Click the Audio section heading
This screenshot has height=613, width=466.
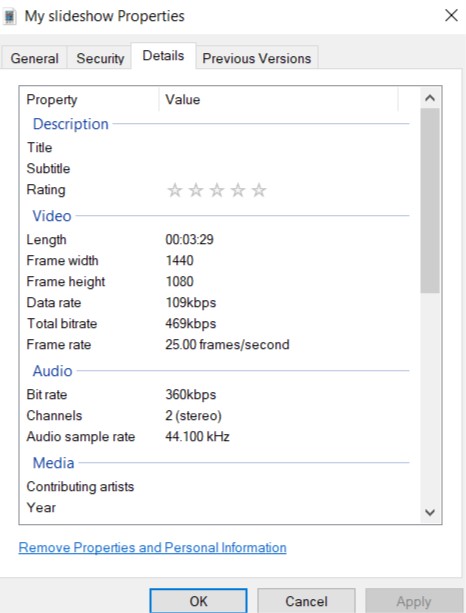(52, 371)
